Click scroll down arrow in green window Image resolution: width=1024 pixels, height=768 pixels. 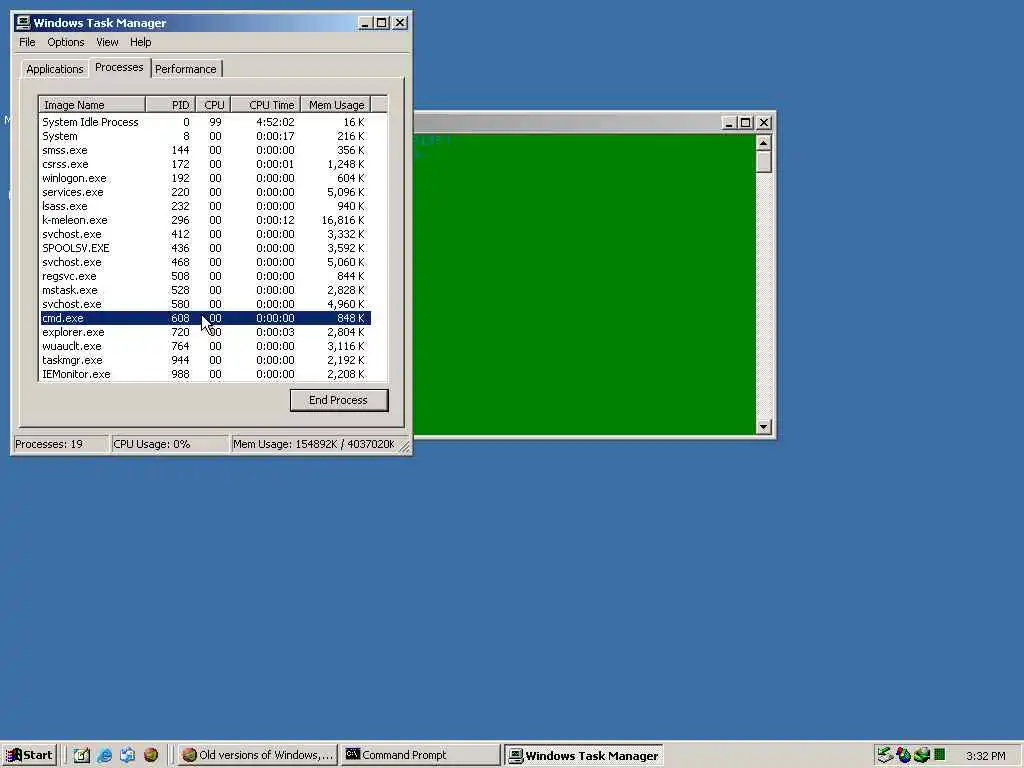tap(763, 427)
